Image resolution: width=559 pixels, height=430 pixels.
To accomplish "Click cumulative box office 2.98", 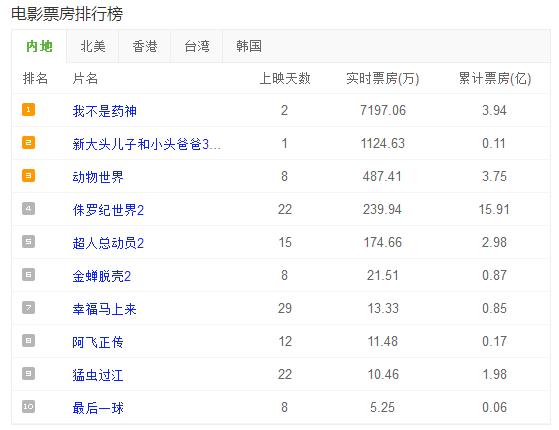I will [x=494, y=242].
